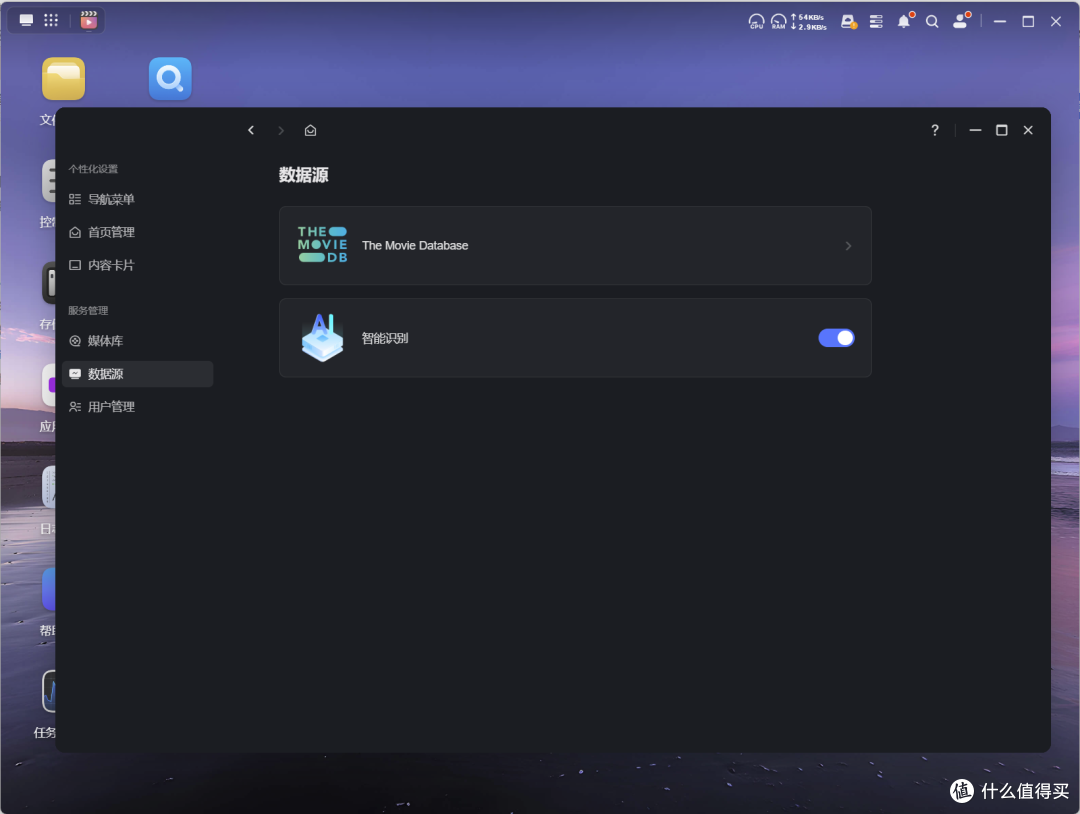Viewport: 1080px width, 814px height.
Task: Open the CPU usage monitor icon
Action: 756,21
